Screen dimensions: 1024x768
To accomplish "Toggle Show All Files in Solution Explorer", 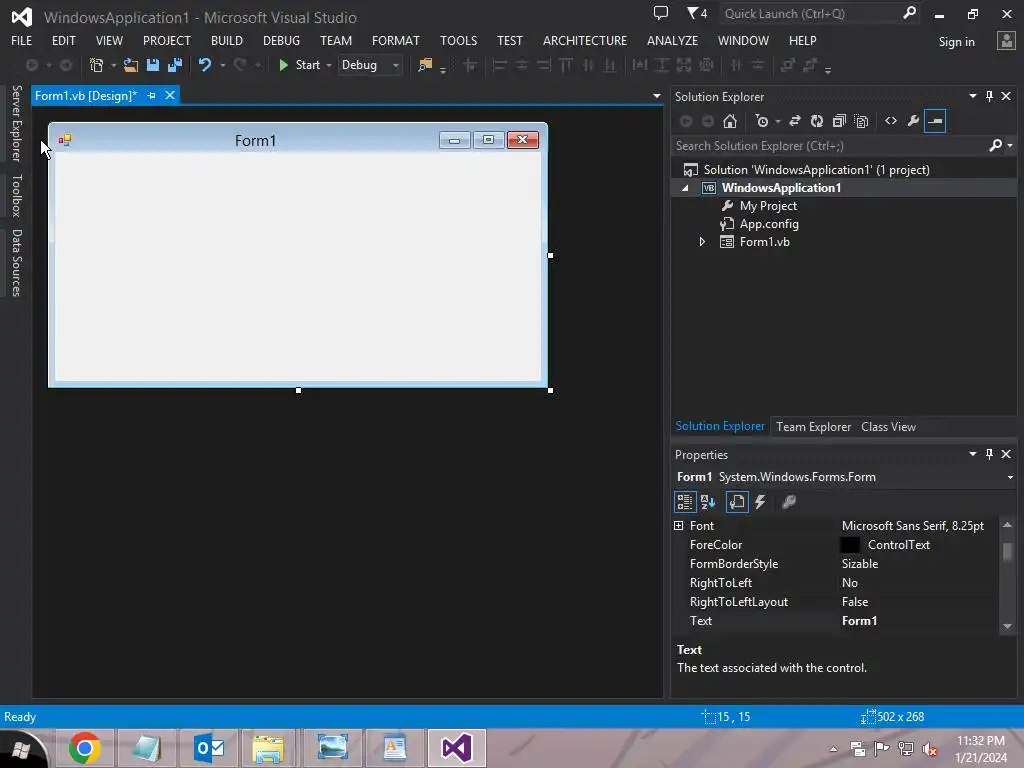I will pos(861,121).
